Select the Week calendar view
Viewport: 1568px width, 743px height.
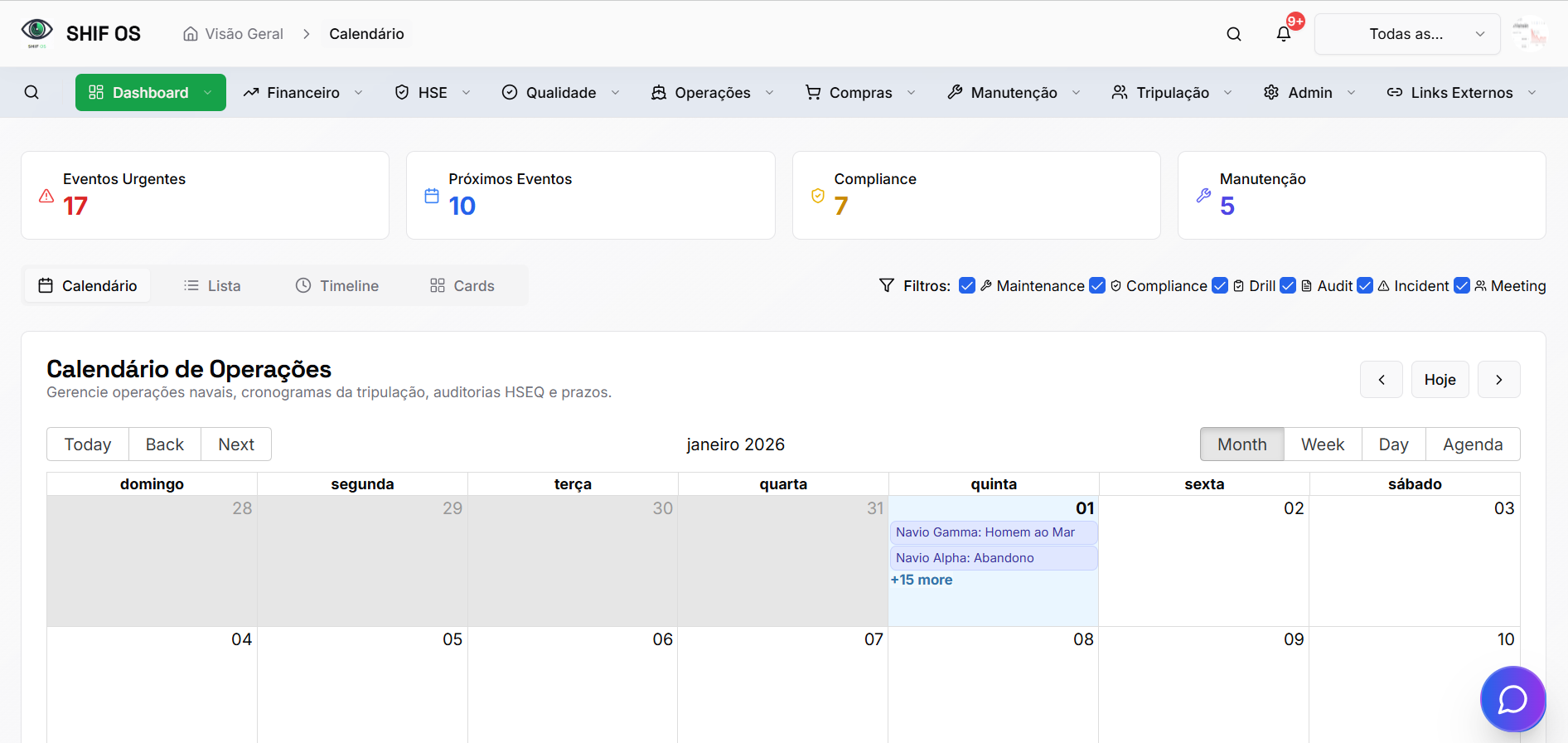tap(1322, 444)
